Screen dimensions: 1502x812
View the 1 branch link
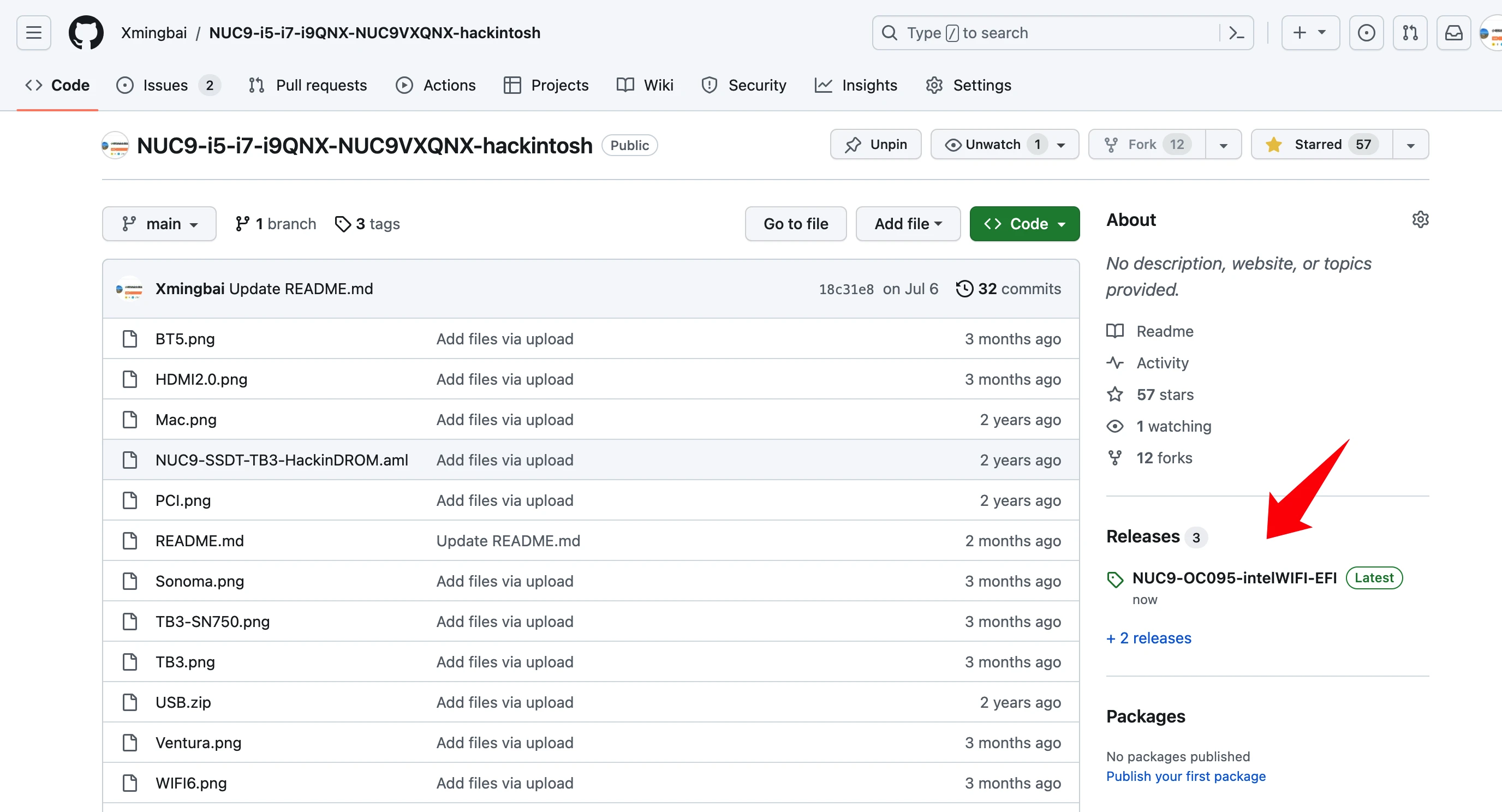pos(275,223)
